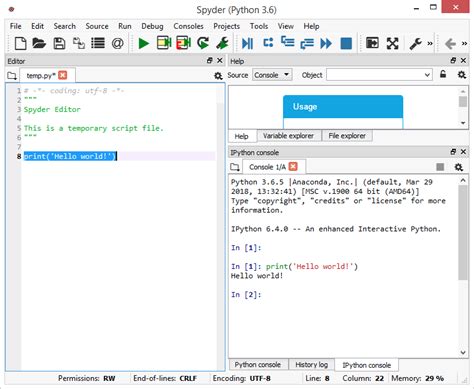Viewport: 474px width, 389px height.
Task: Open Editor pane options gear
Action: [218, 76]
